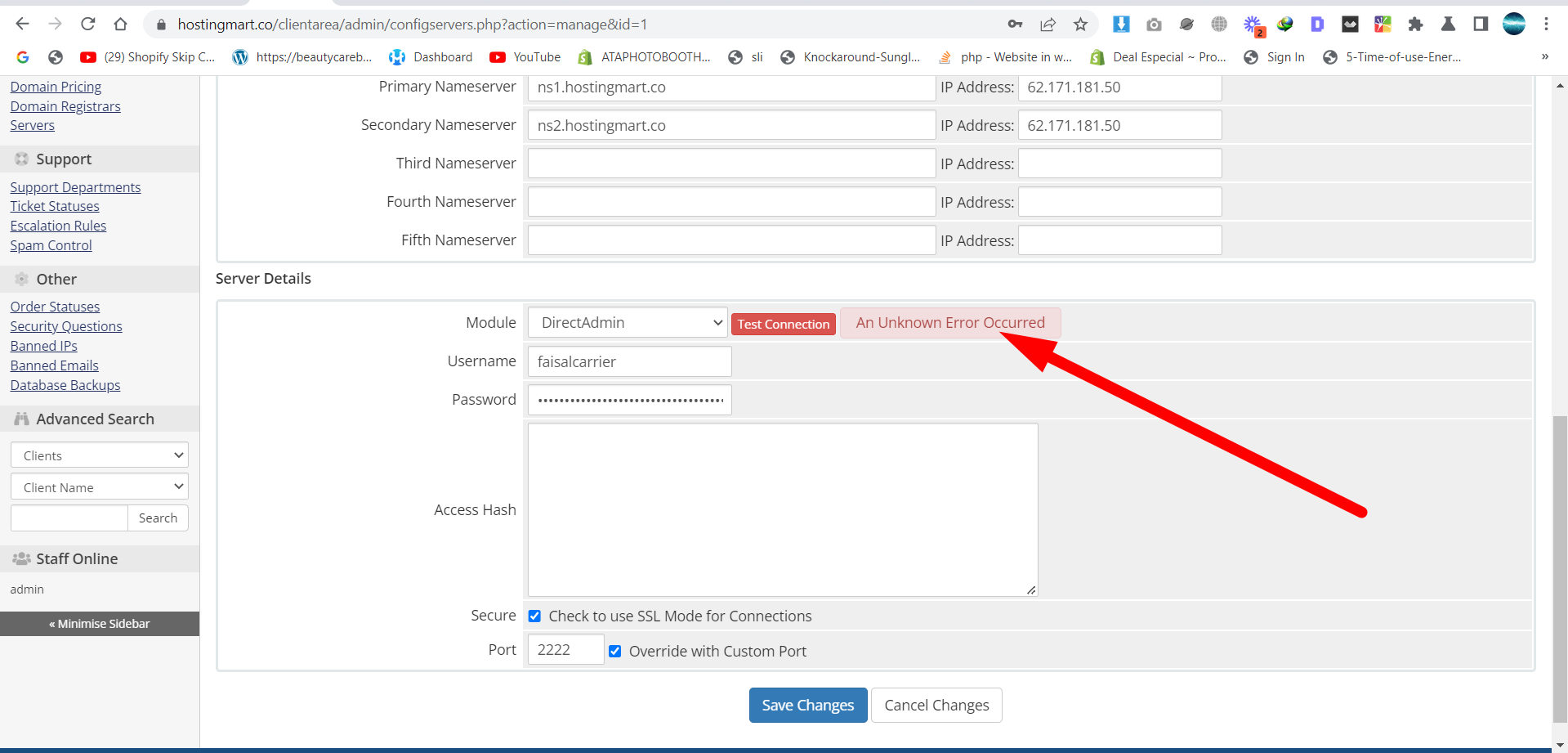Open Database Backups link

(65, 385)
